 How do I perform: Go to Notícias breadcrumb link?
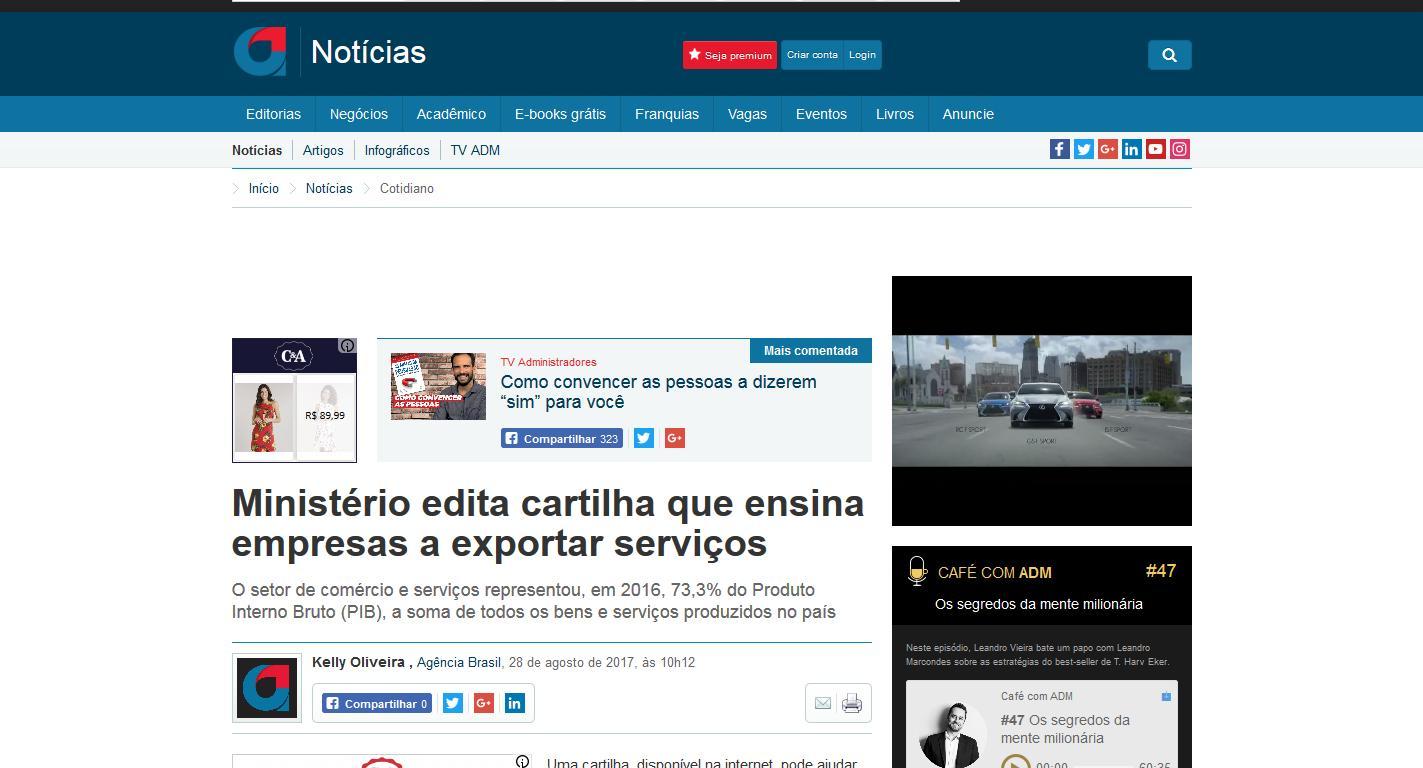point(329,188)
